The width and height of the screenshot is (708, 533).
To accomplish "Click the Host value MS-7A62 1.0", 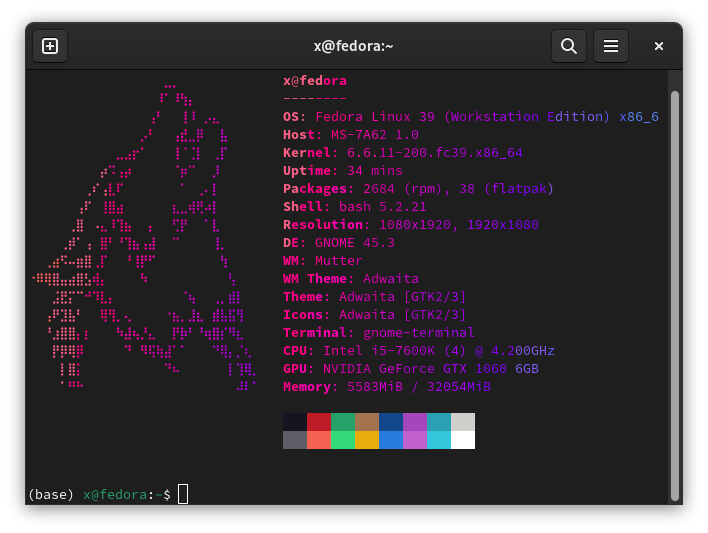I will pyautogui.click(x=375, y=135).
